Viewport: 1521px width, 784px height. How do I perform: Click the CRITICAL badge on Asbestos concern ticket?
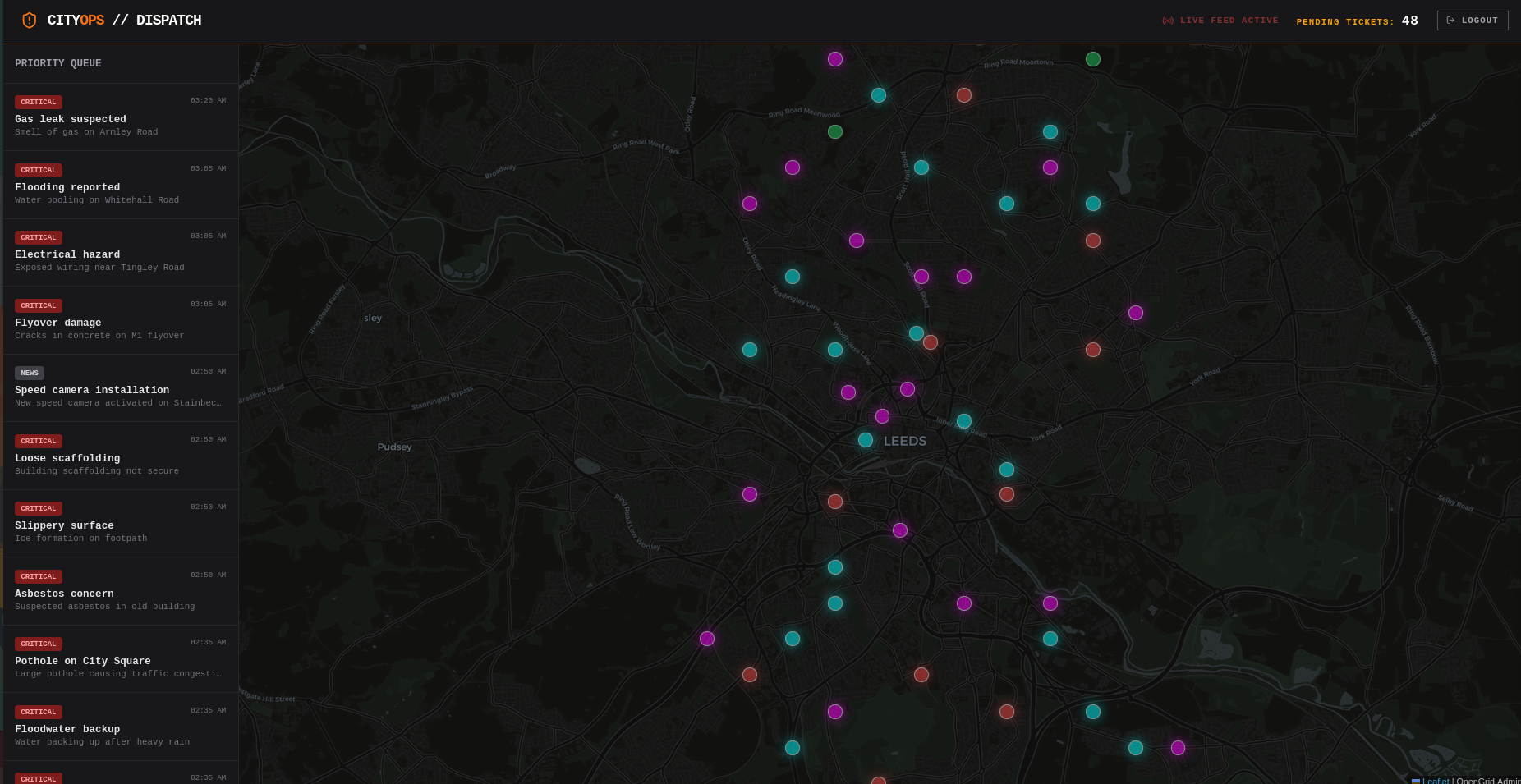click(39, 576)
